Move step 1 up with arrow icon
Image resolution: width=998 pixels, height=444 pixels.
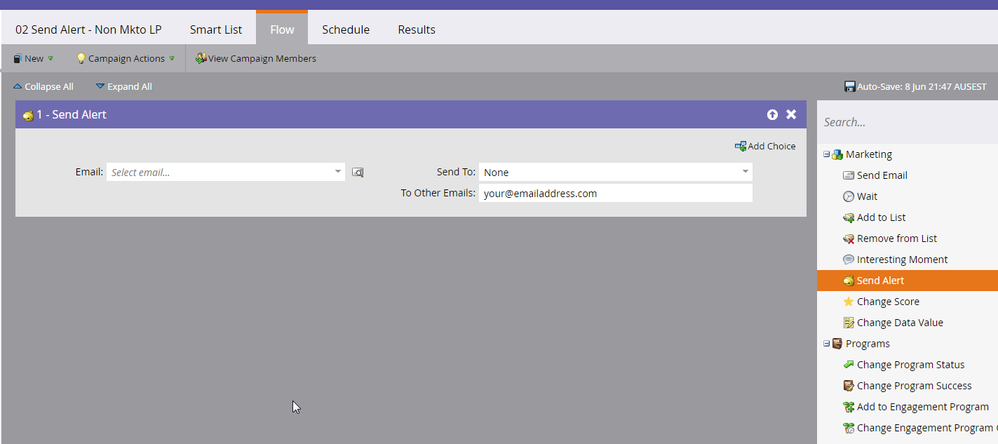coord(772,114)
